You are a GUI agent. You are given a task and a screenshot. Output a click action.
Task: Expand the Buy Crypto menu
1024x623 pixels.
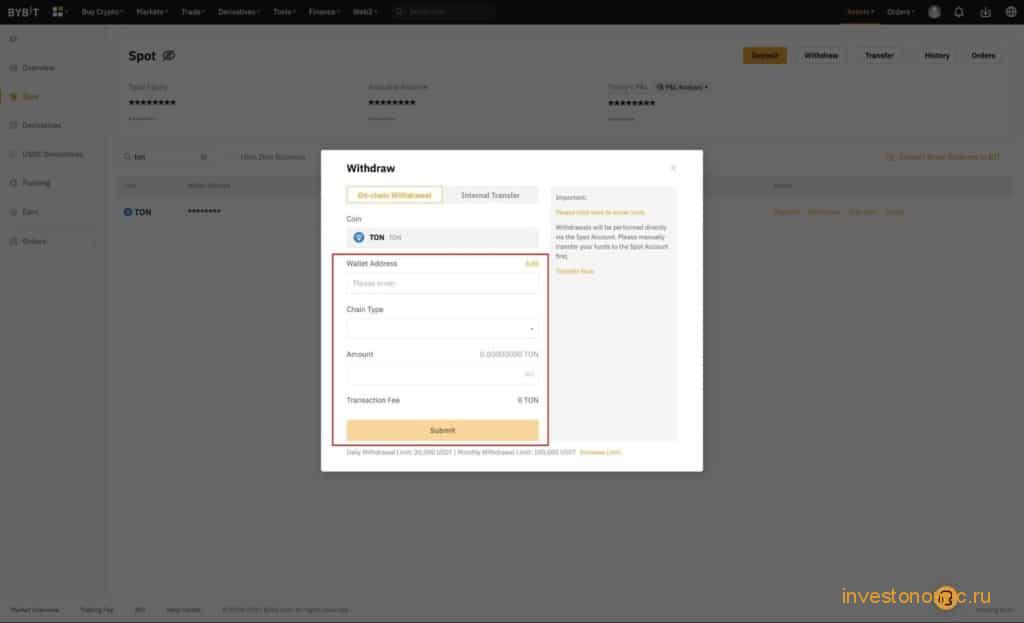(x=103, y=12)
